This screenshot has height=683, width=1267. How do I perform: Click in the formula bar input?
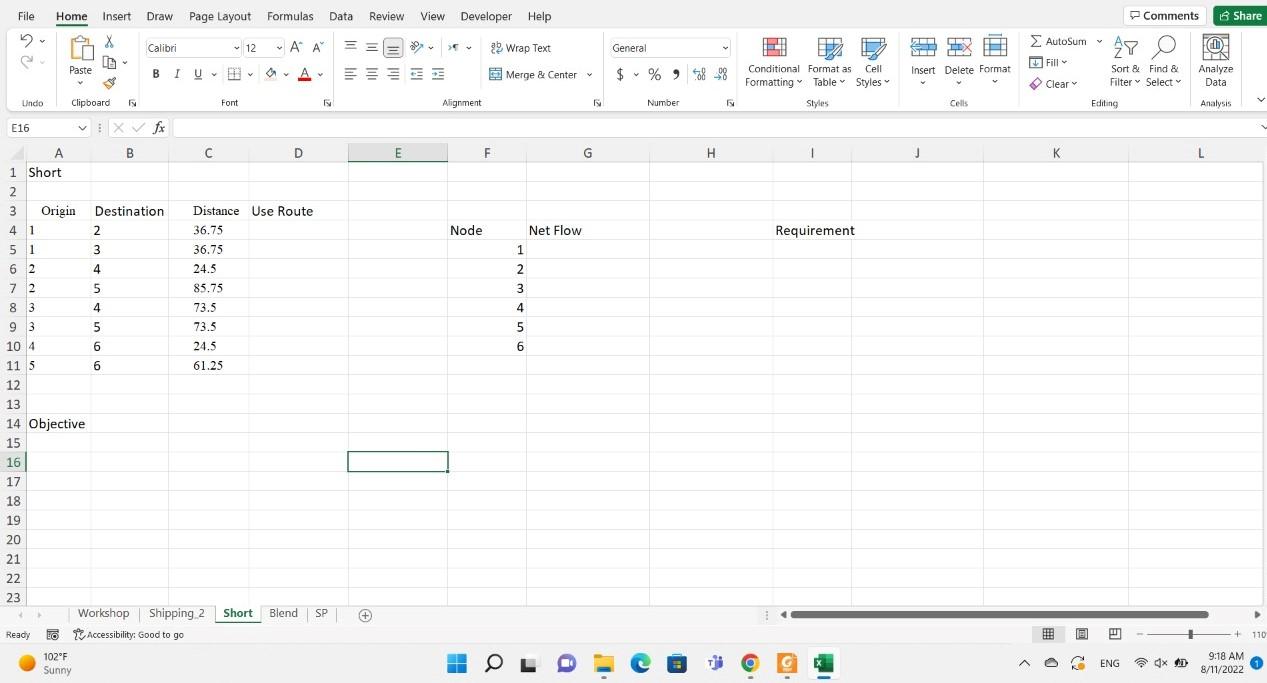pyautogui.click(x=715, y=128)
